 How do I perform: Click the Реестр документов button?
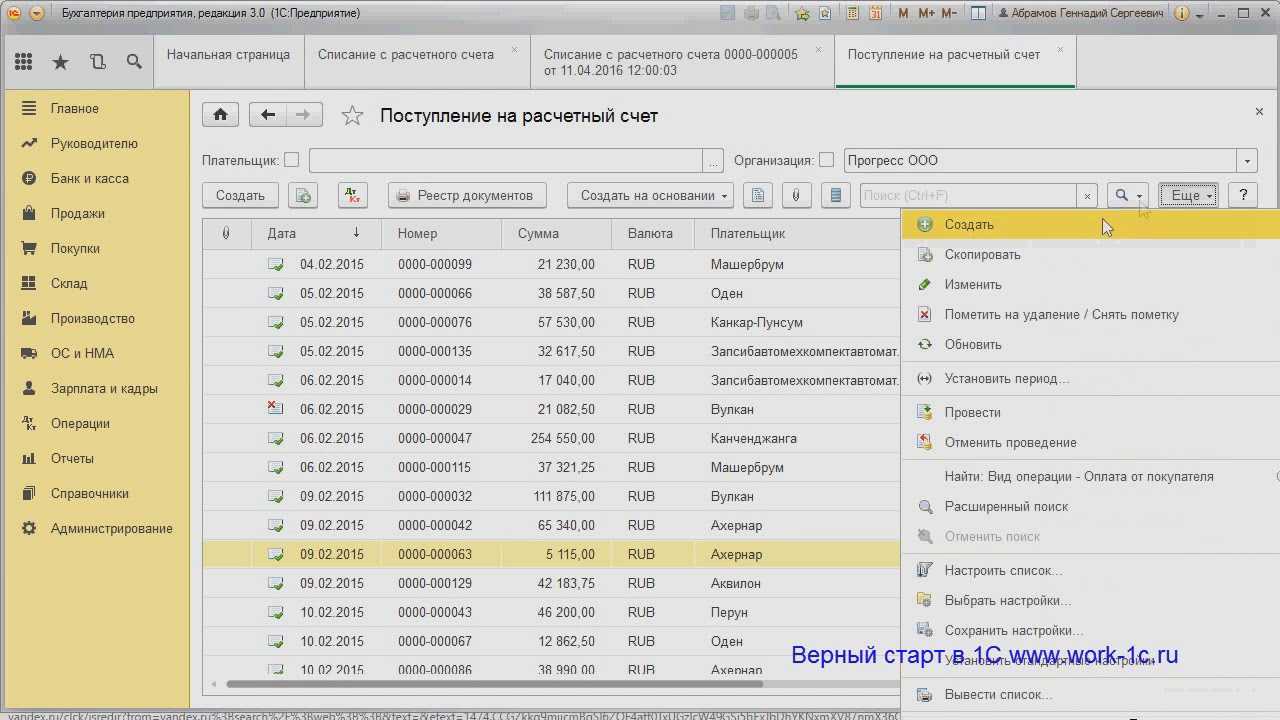467,196
